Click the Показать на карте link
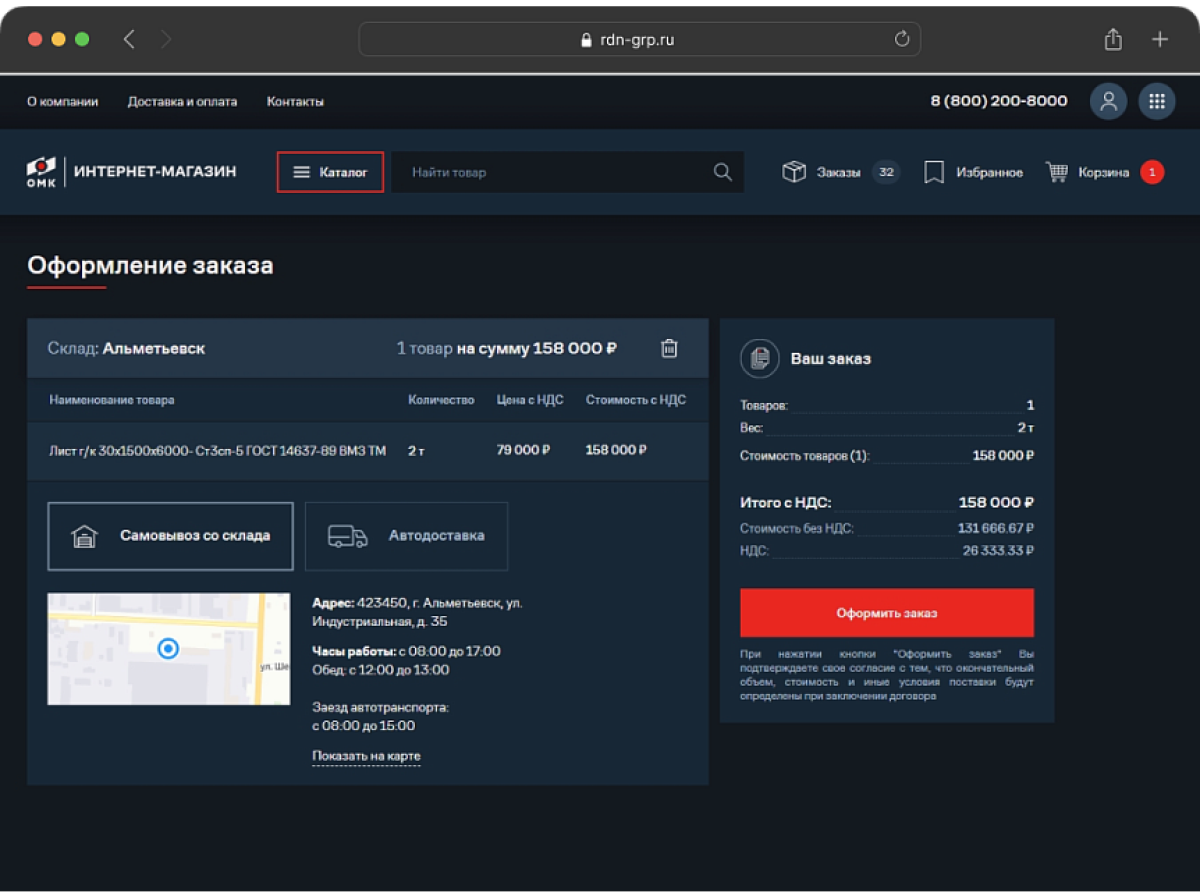1200x892 pixels. tap(366, 756)
